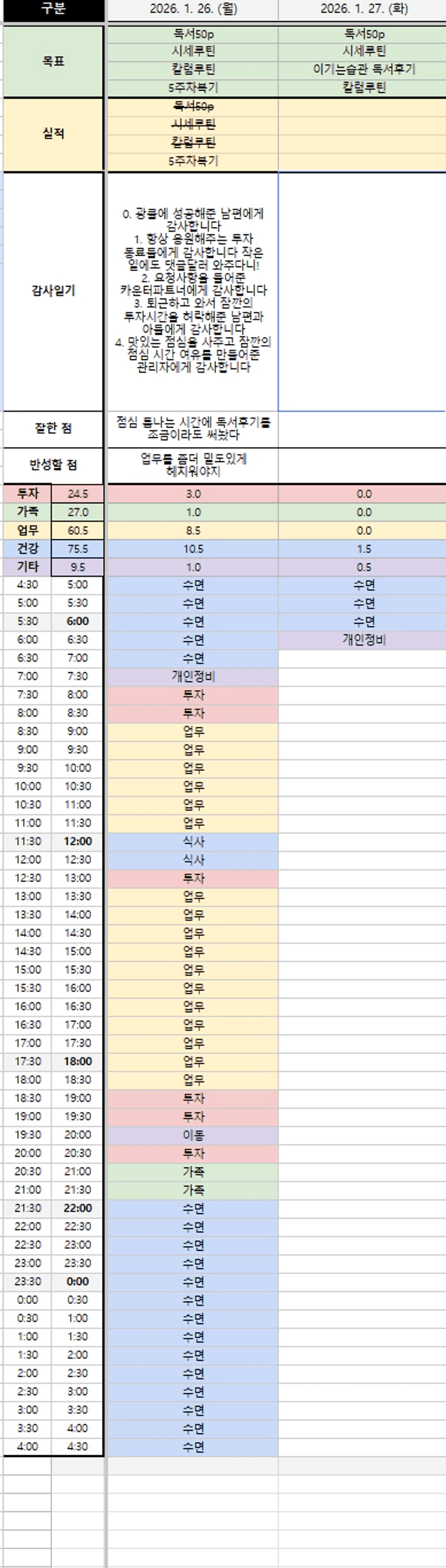Select Monday's 업무 cell in 8:30 row
The height and width of the screenshot is (1568, 446).
pos(193,732)
